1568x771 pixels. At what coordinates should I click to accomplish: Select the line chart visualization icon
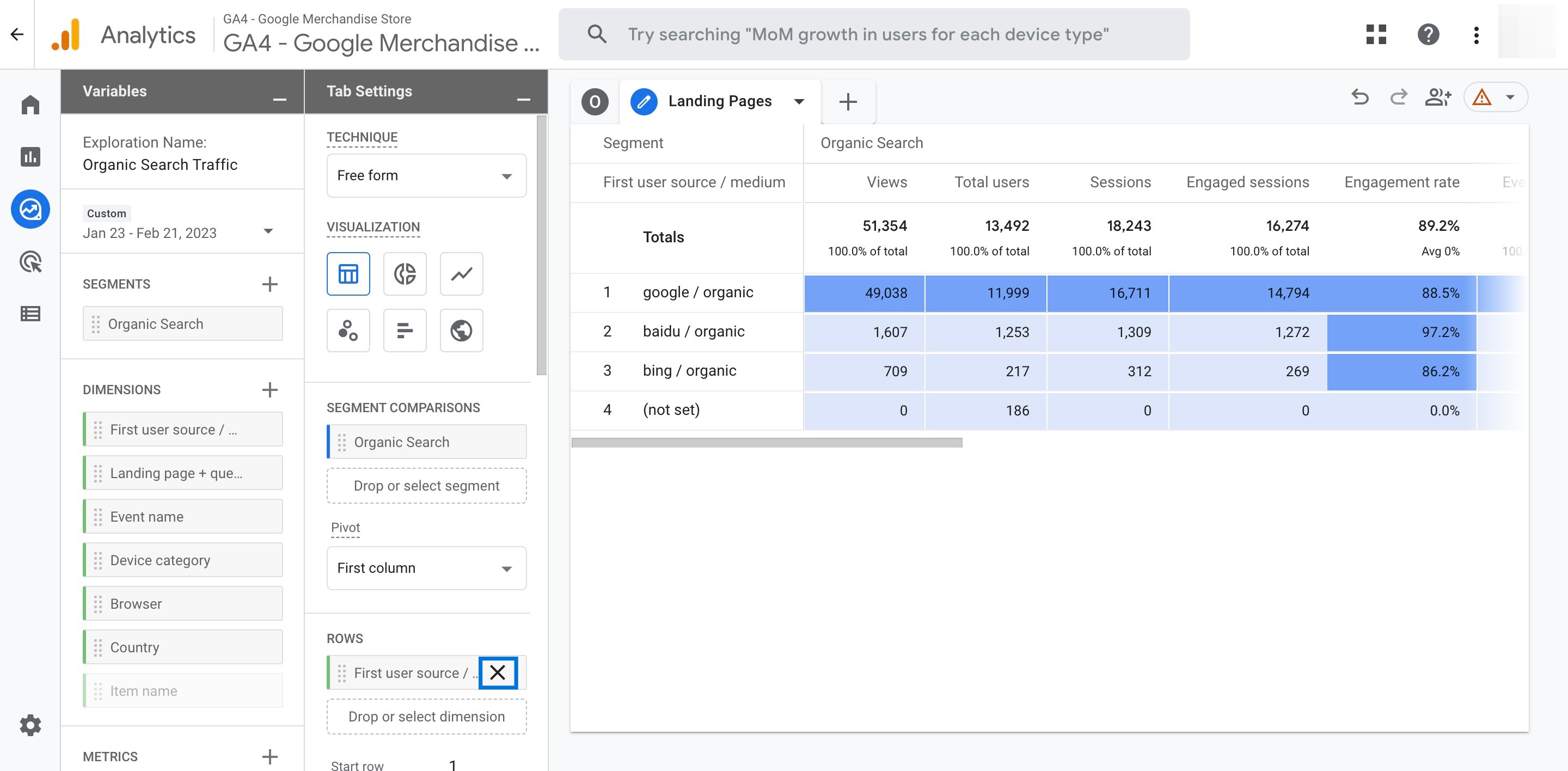coord(461,273)
